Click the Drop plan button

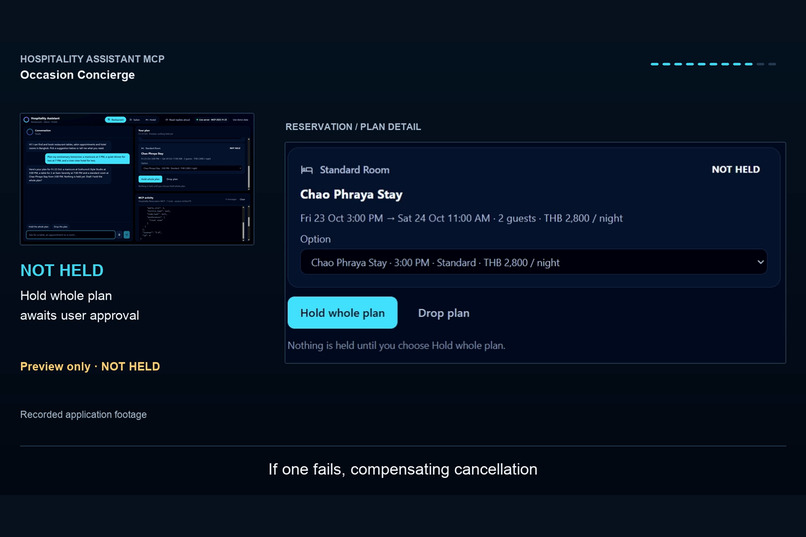point(444,312)
